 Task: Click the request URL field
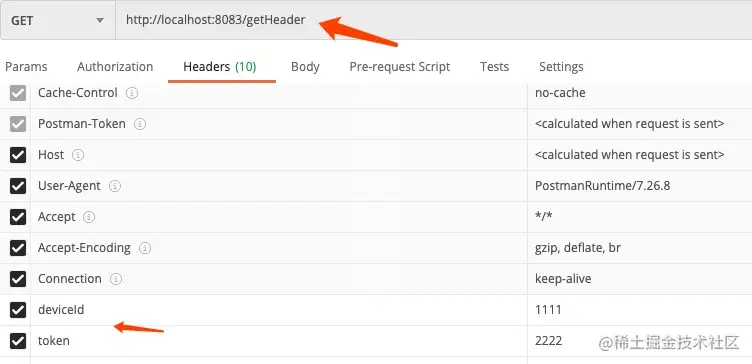[x=434, y=20]
